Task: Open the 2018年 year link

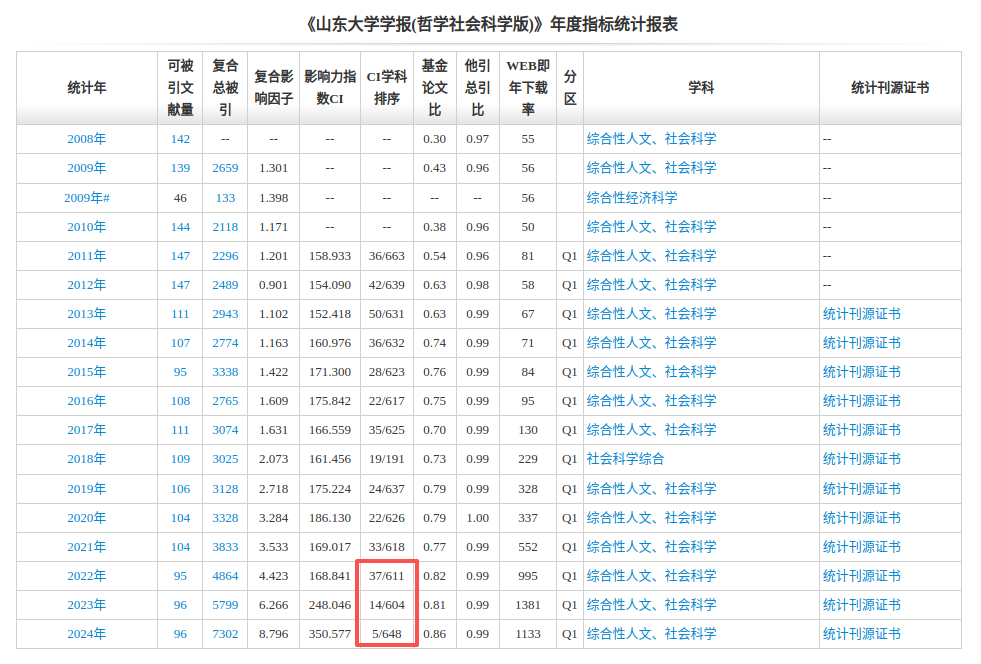Action: 86,459
